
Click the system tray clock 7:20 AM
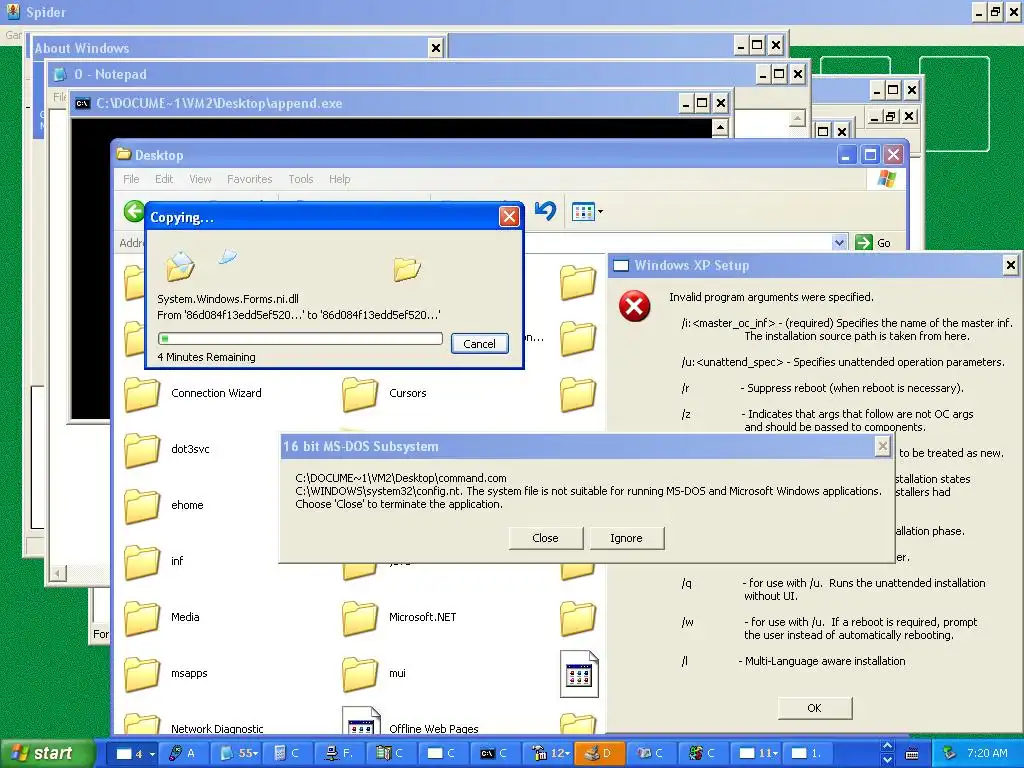click(x=987, y=753)
